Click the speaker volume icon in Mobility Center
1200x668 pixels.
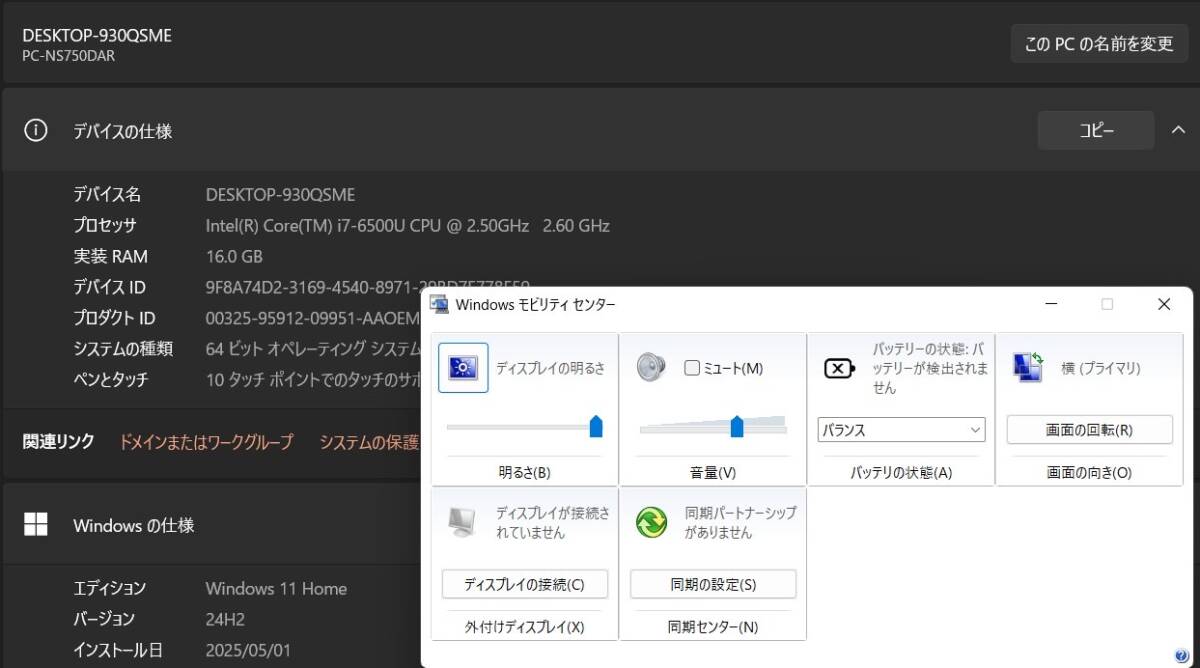pyautogui.click(x=651, y=368)
